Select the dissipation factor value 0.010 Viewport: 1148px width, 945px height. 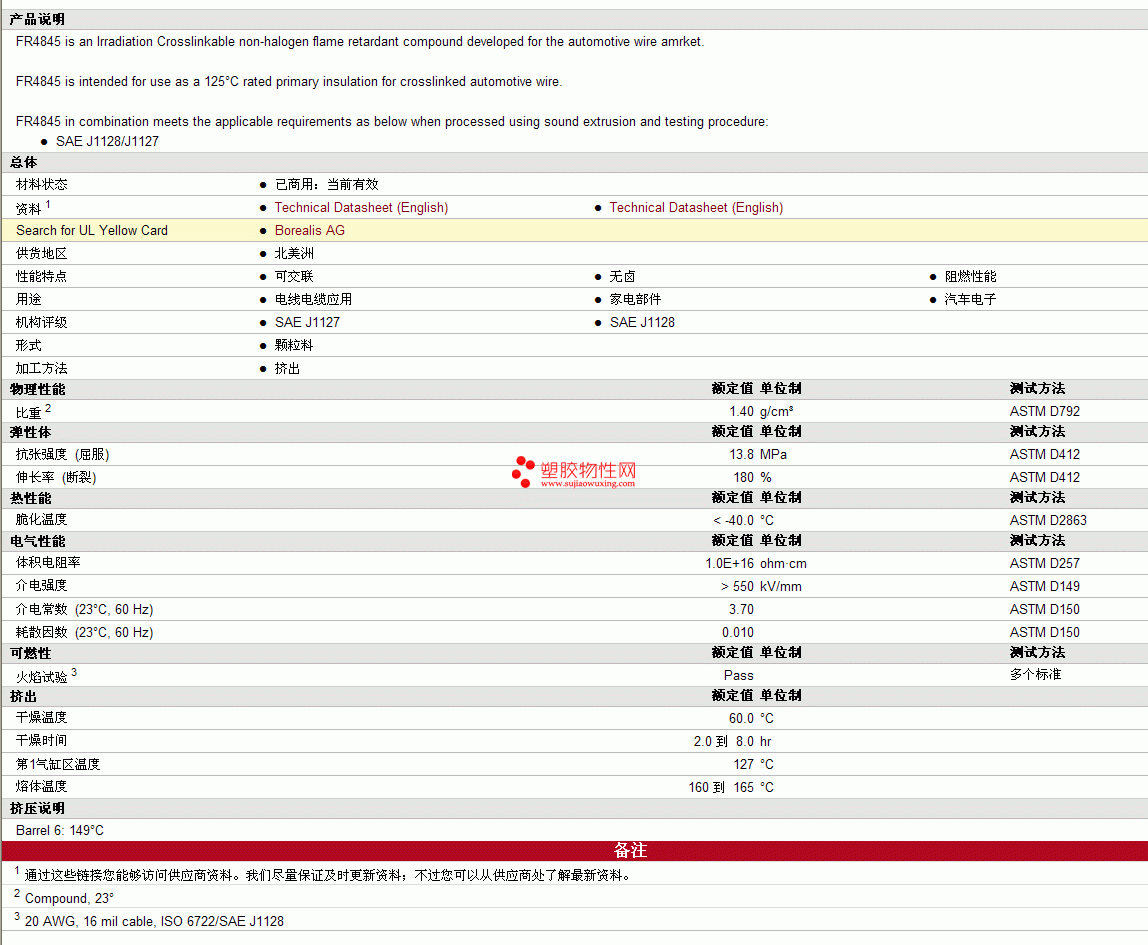tap(738, 632)
